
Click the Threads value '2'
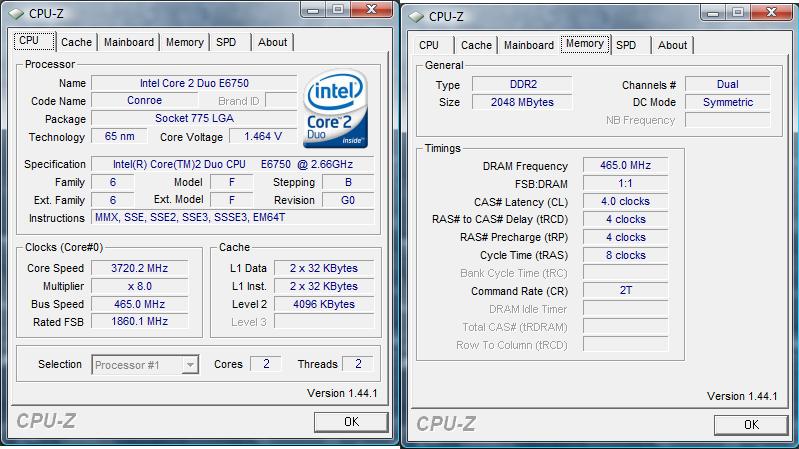(x=358, y=364)
